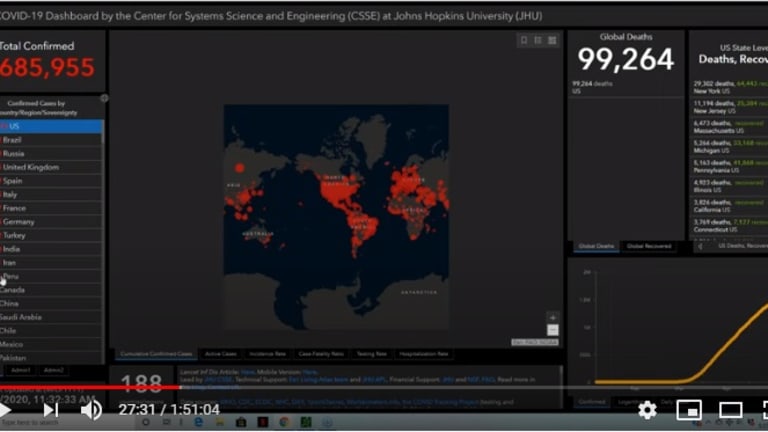Viewport: 768px width, 432px height.
Task: Select Peru in the country list
Action: pos(51,276)
